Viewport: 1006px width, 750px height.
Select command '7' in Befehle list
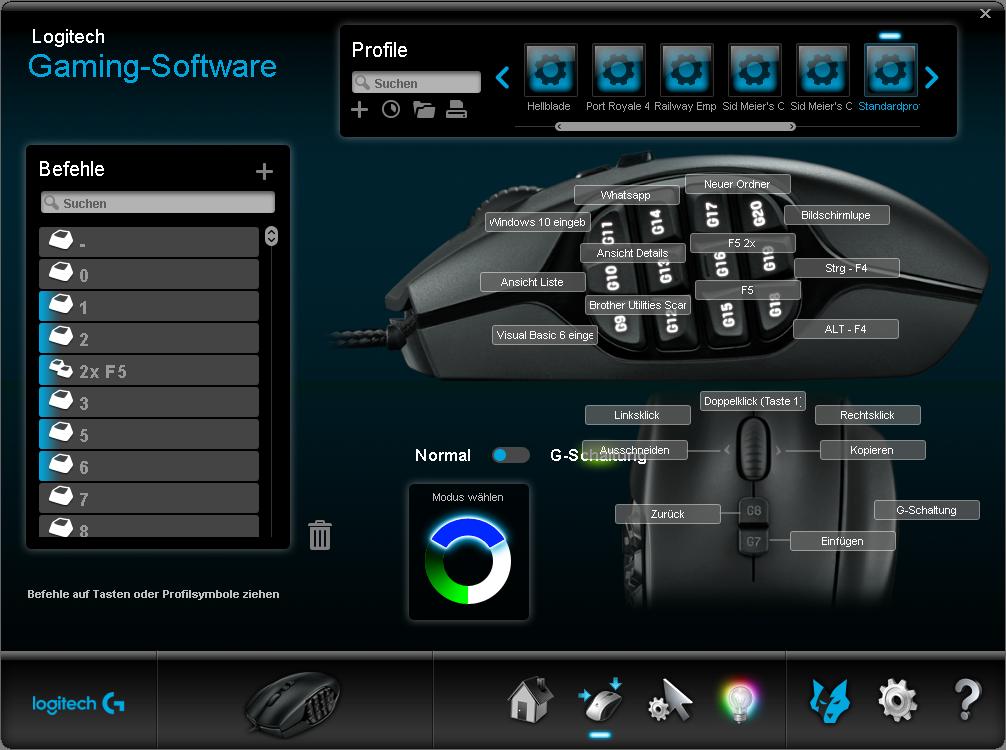point(149,499)
